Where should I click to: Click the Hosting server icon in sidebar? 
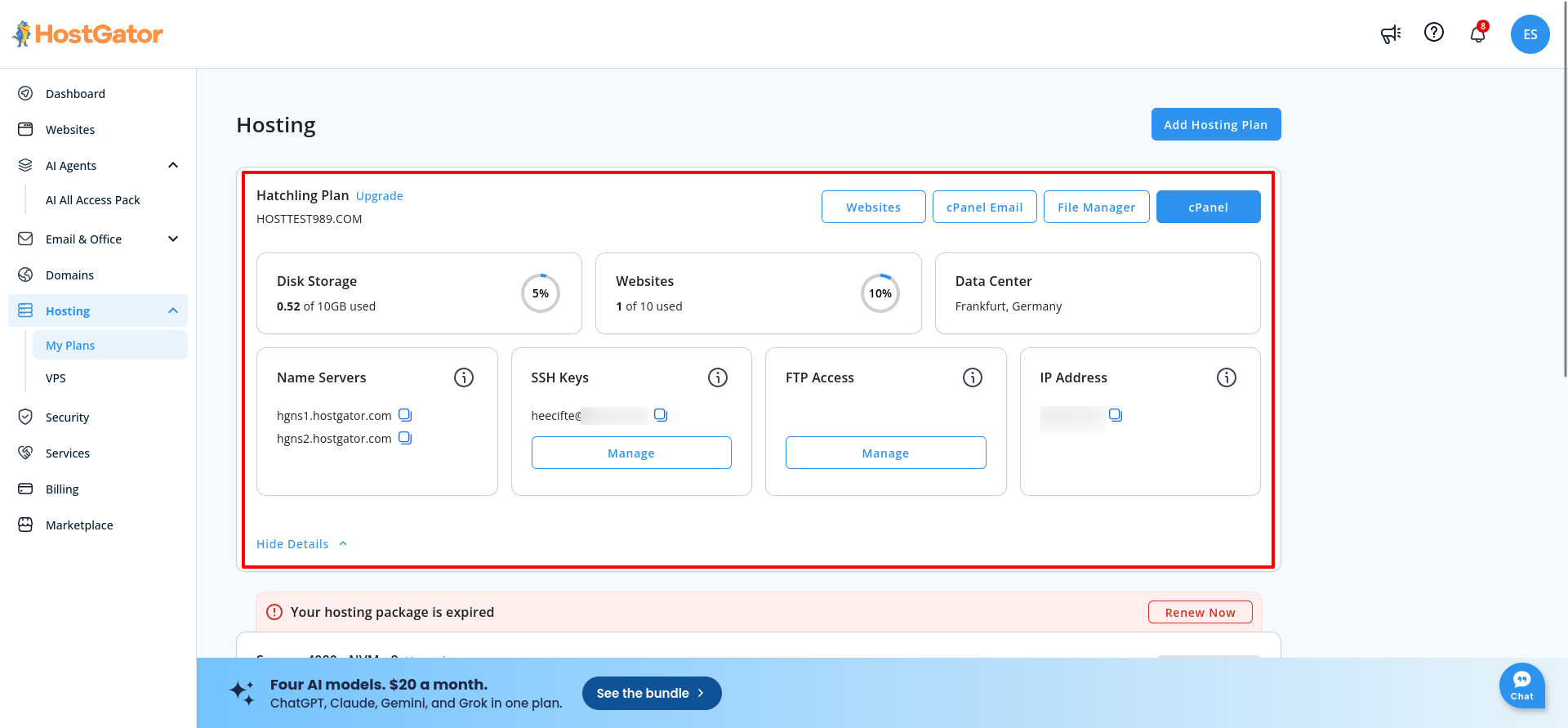pyautogui.click(x=25, y=310)
